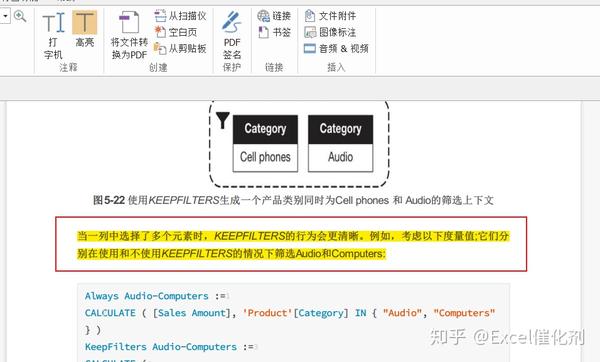Click the code line 'KeepFilters Audio-Computers :='
600x362 pixels.
point(171,347)
